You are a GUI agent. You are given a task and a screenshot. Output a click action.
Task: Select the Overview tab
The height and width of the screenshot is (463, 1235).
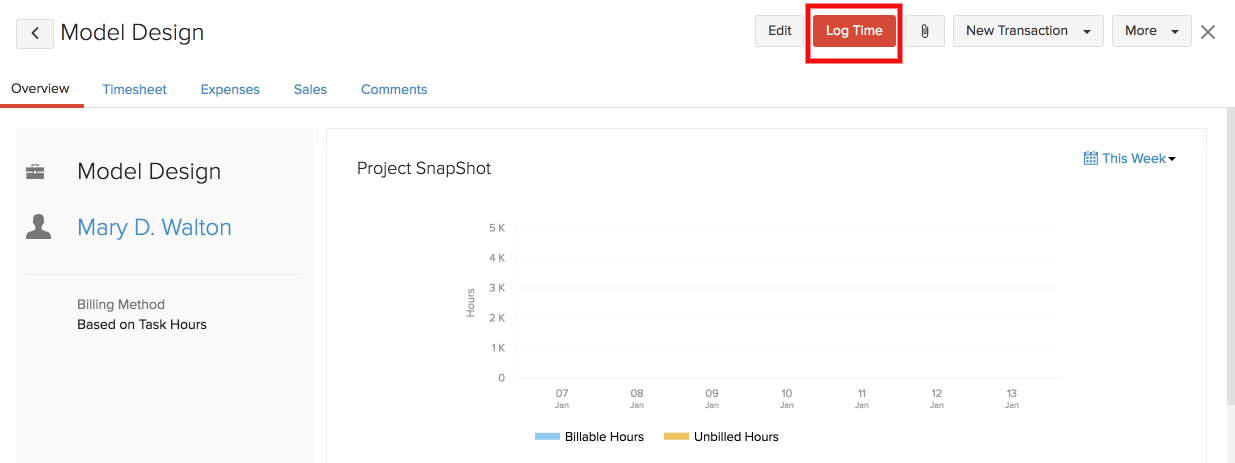[41, 88]
